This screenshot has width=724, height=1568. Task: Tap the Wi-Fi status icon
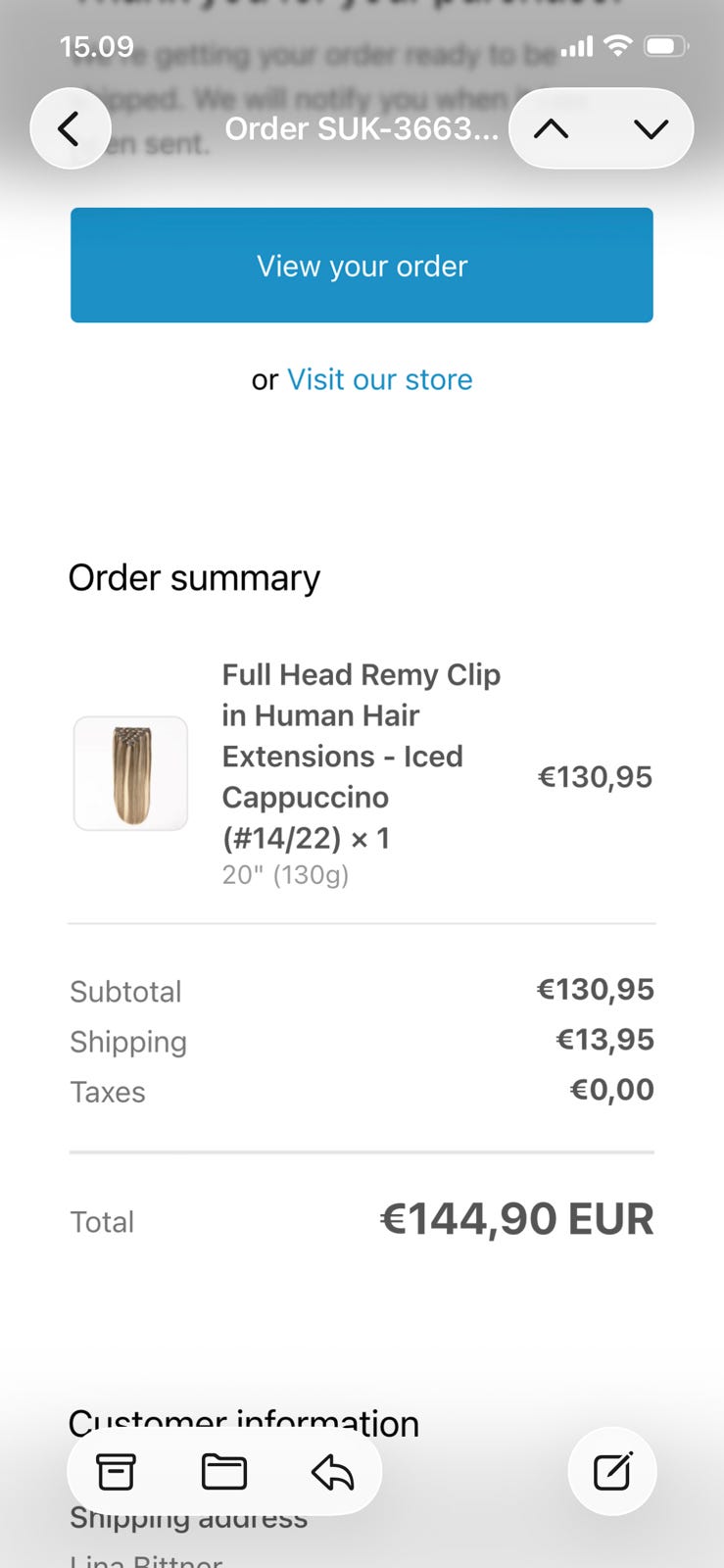tap(618, 46)
